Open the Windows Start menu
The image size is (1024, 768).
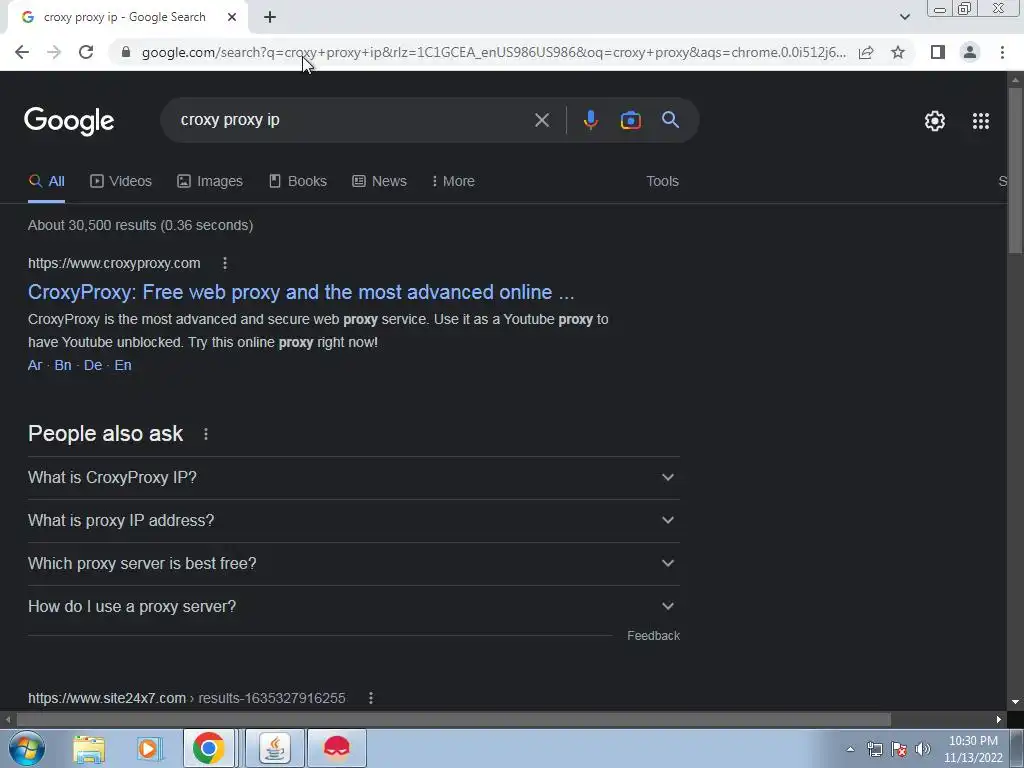click(26, 748)
